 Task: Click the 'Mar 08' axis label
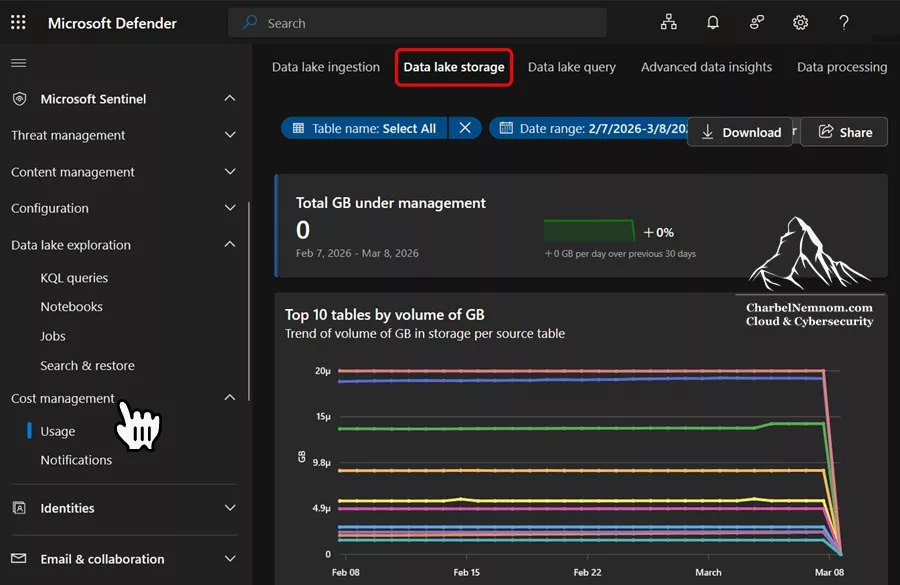tap(829, 572)
